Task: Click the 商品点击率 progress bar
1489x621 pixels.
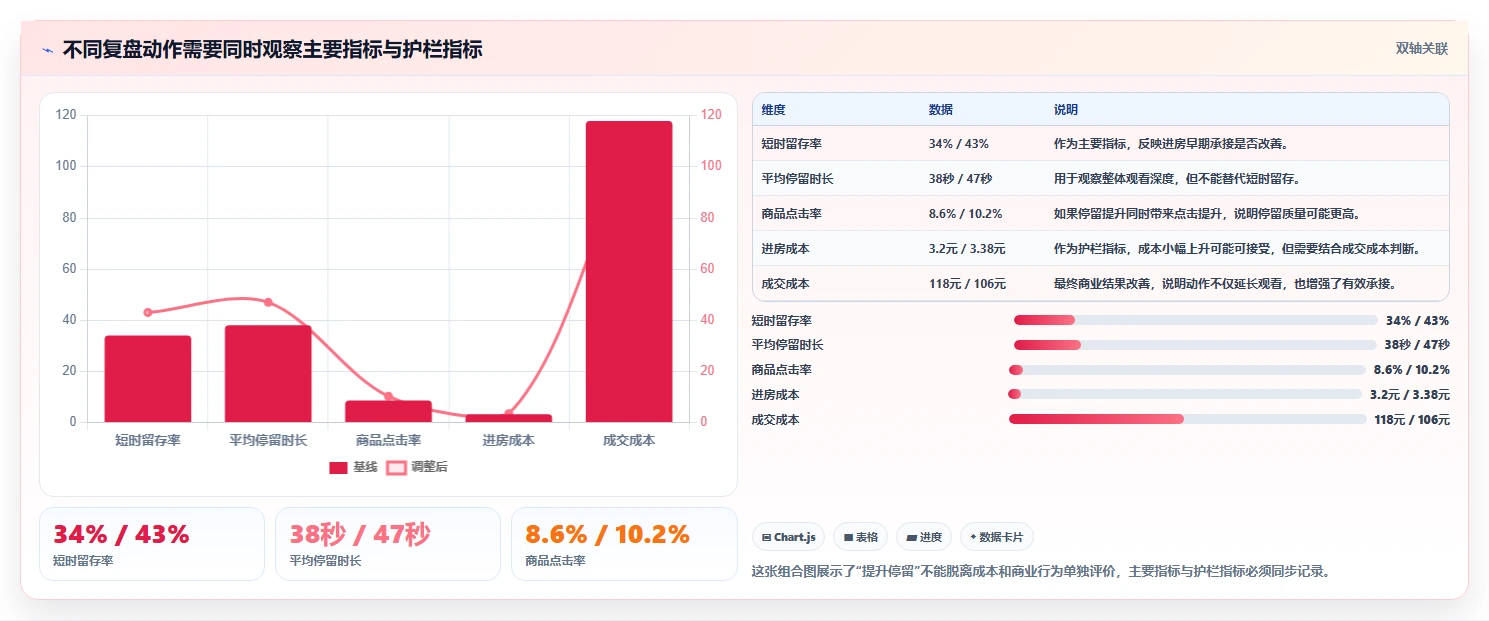Action: tap(1187, 370)
